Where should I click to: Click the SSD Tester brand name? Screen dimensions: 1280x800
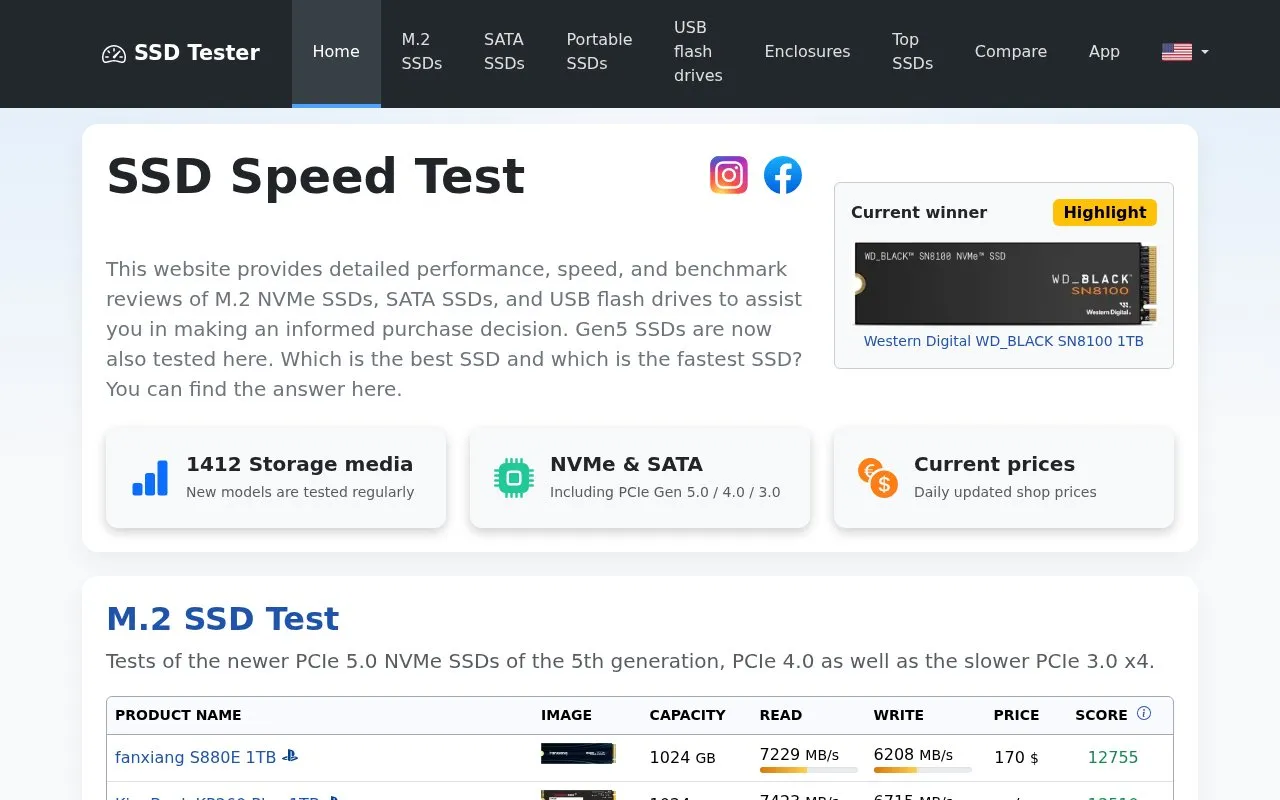point(197,53)
